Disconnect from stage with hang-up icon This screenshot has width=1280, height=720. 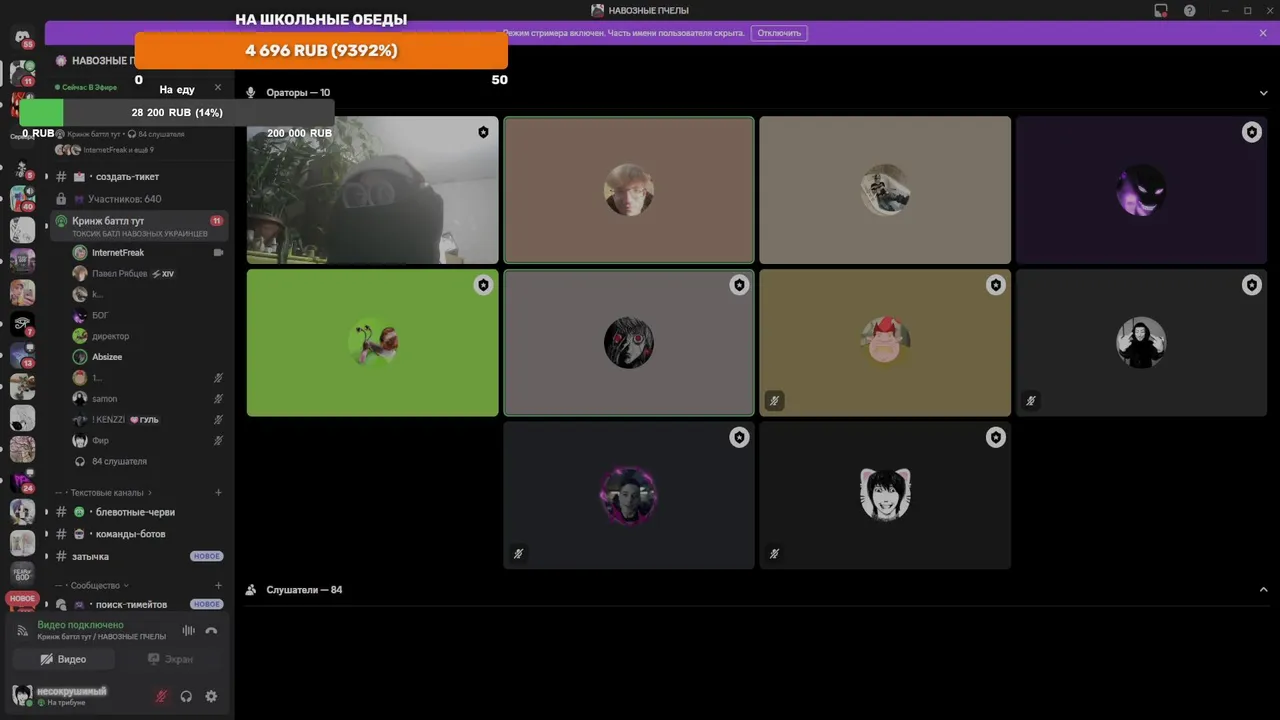click(211, 631)
